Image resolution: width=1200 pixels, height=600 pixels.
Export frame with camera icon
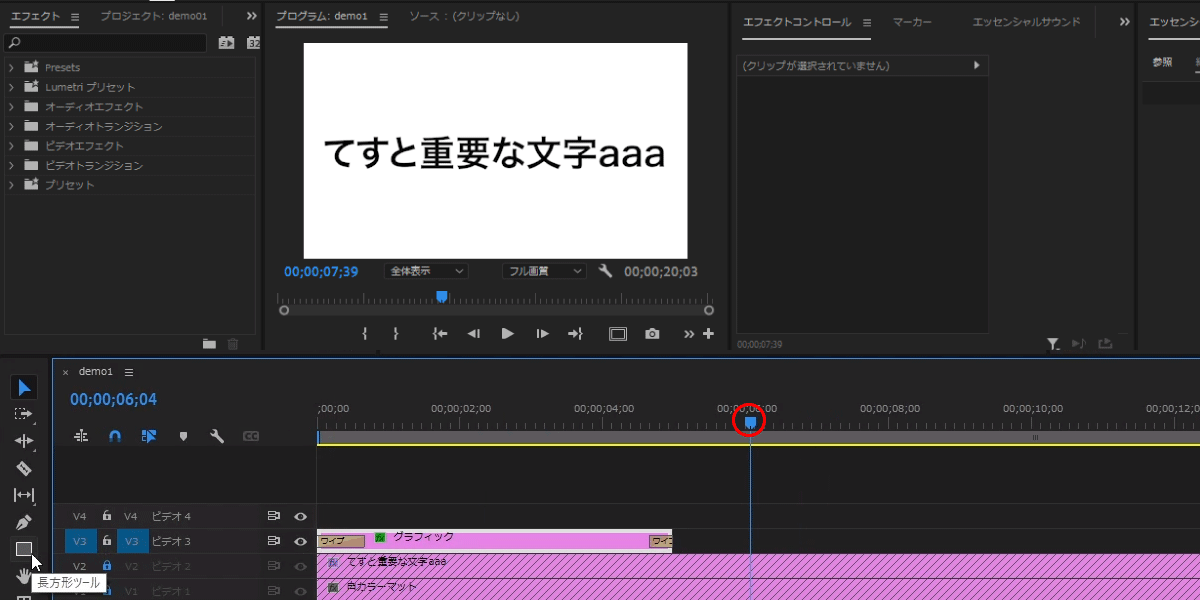click(x=652, y=334)
